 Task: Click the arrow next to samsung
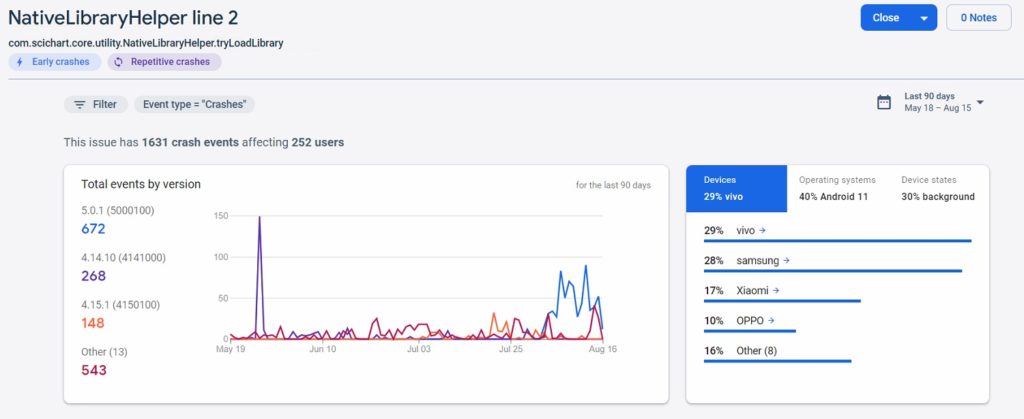pyautogui.click(x=786, y=260)
